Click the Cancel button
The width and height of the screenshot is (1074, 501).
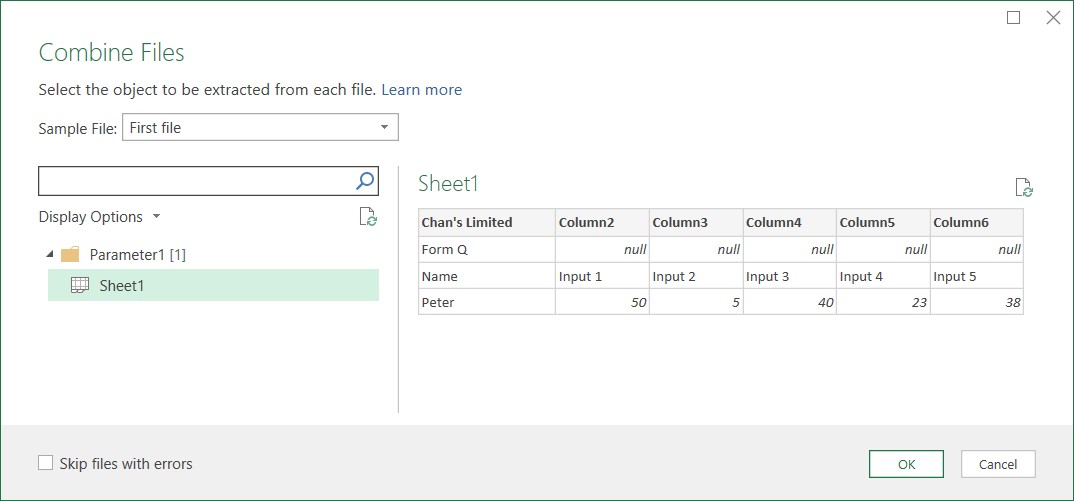pyautogui.click(x=998, y=464)
